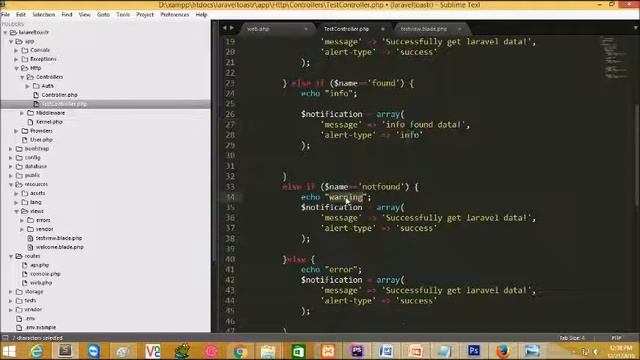This screenshot has width=640, height=360.
Task: Open Internet Explorer from taskbar
Action: tap(36, 351)
